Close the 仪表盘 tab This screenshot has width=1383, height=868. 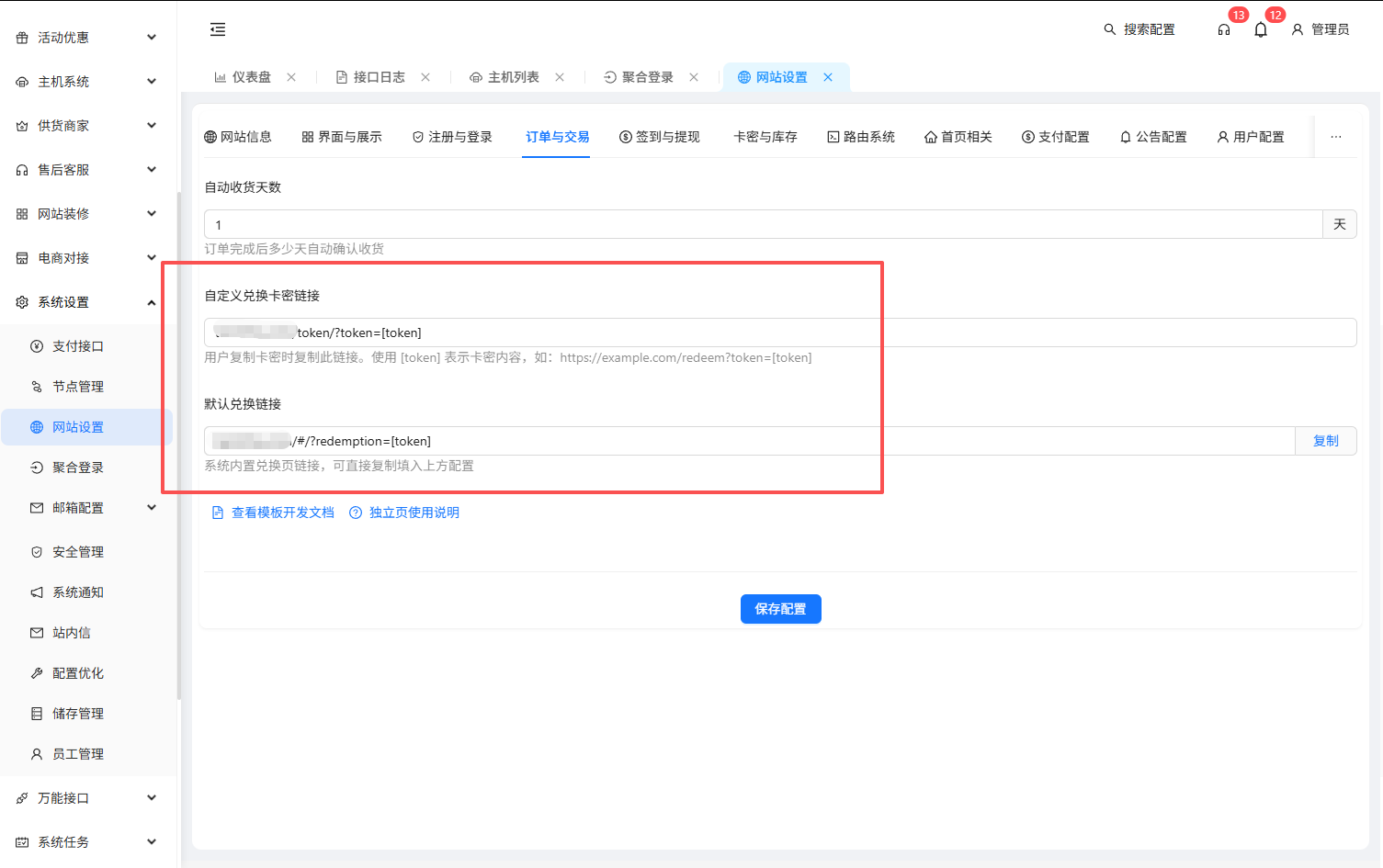pos(291,77)
